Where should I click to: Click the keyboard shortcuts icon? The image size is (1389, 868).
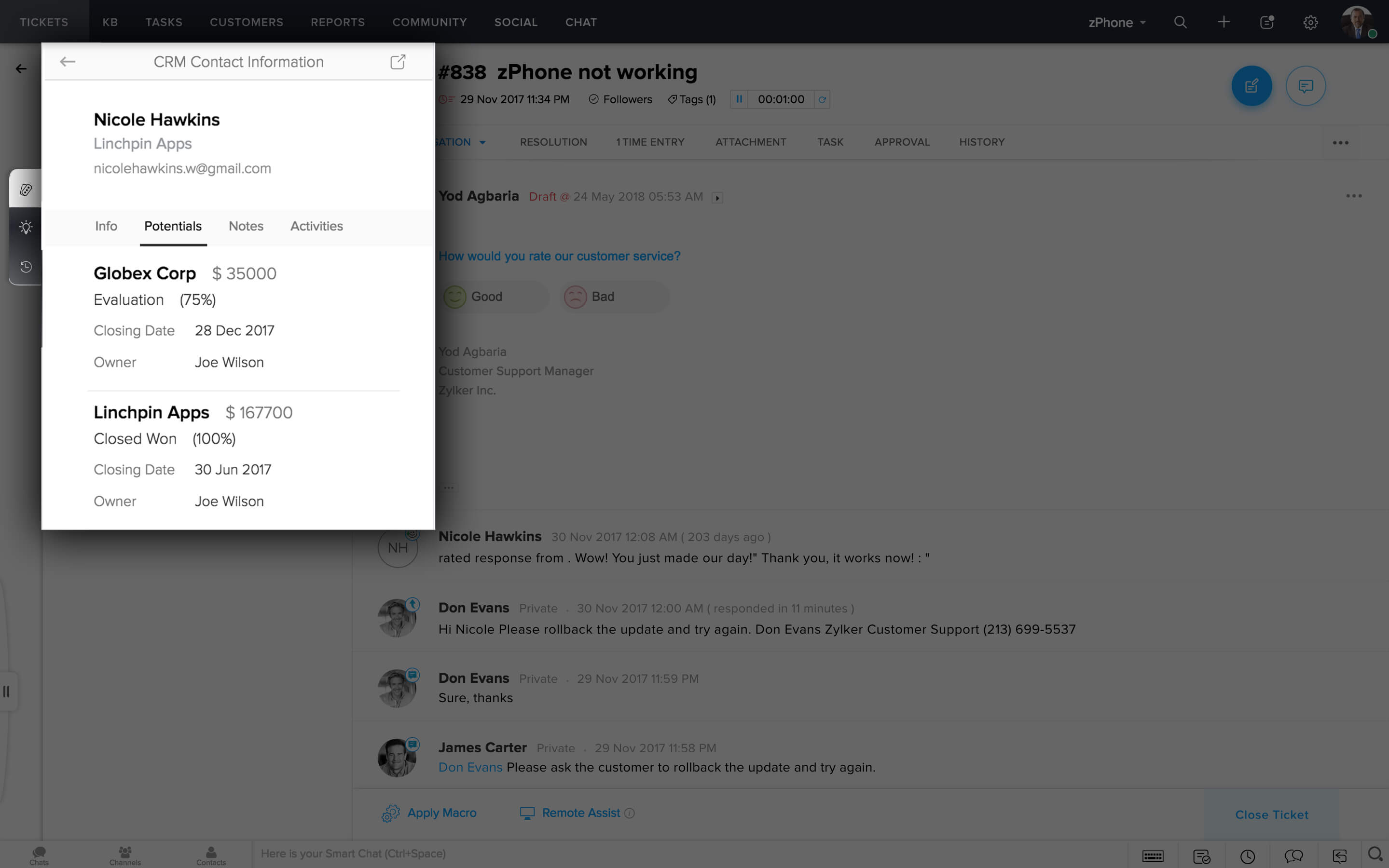tap(1153, 856)
